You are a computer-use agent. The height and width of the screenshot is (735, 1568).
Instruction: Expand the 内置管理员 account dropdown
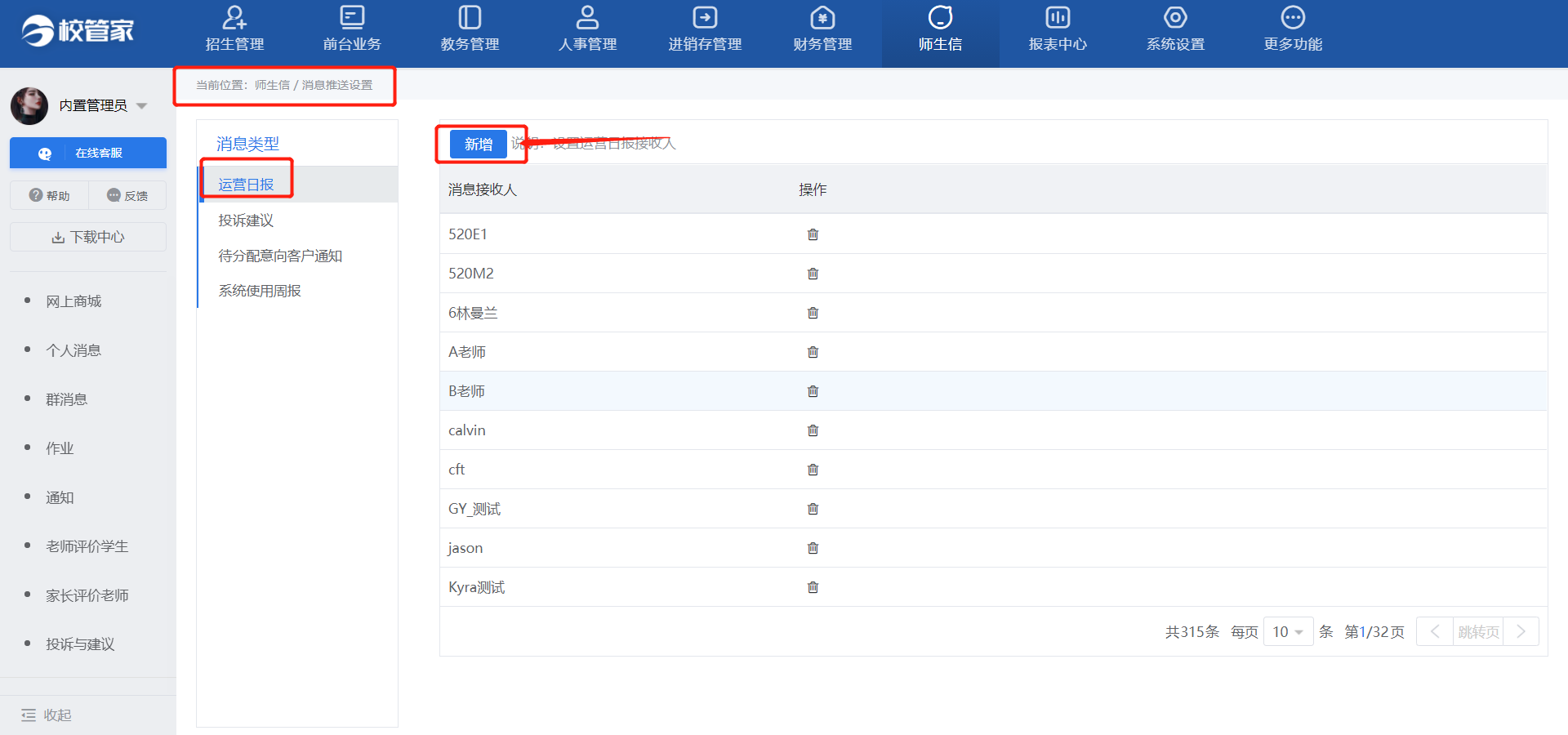pos(141,106)
